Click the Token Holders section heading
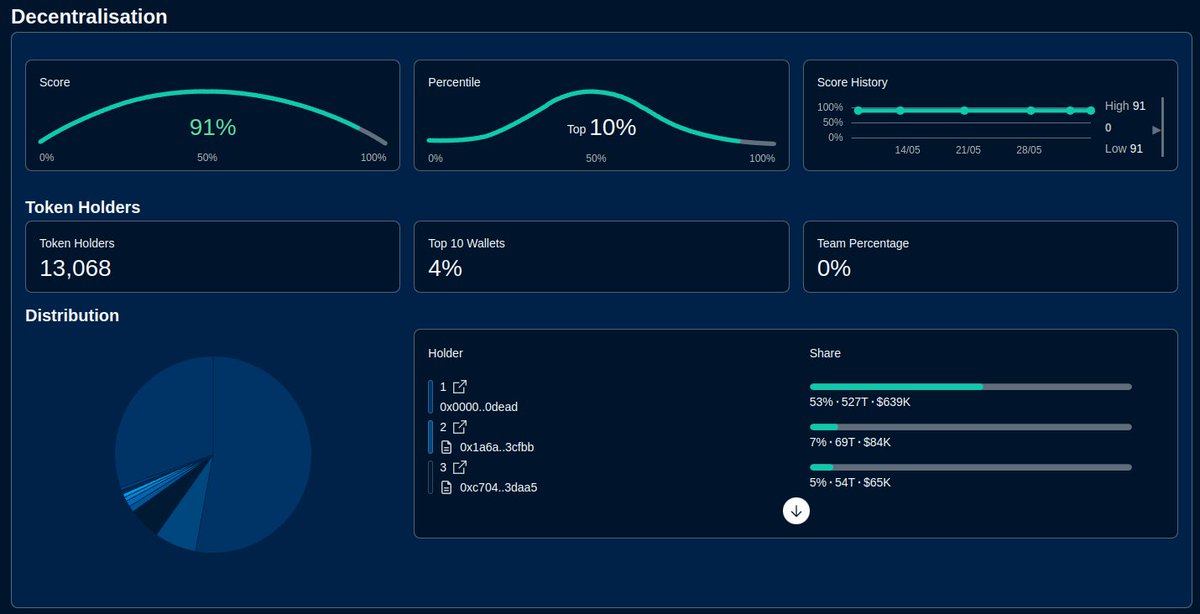Screen dimensions: 1200x614 click(x=82, y=207)
